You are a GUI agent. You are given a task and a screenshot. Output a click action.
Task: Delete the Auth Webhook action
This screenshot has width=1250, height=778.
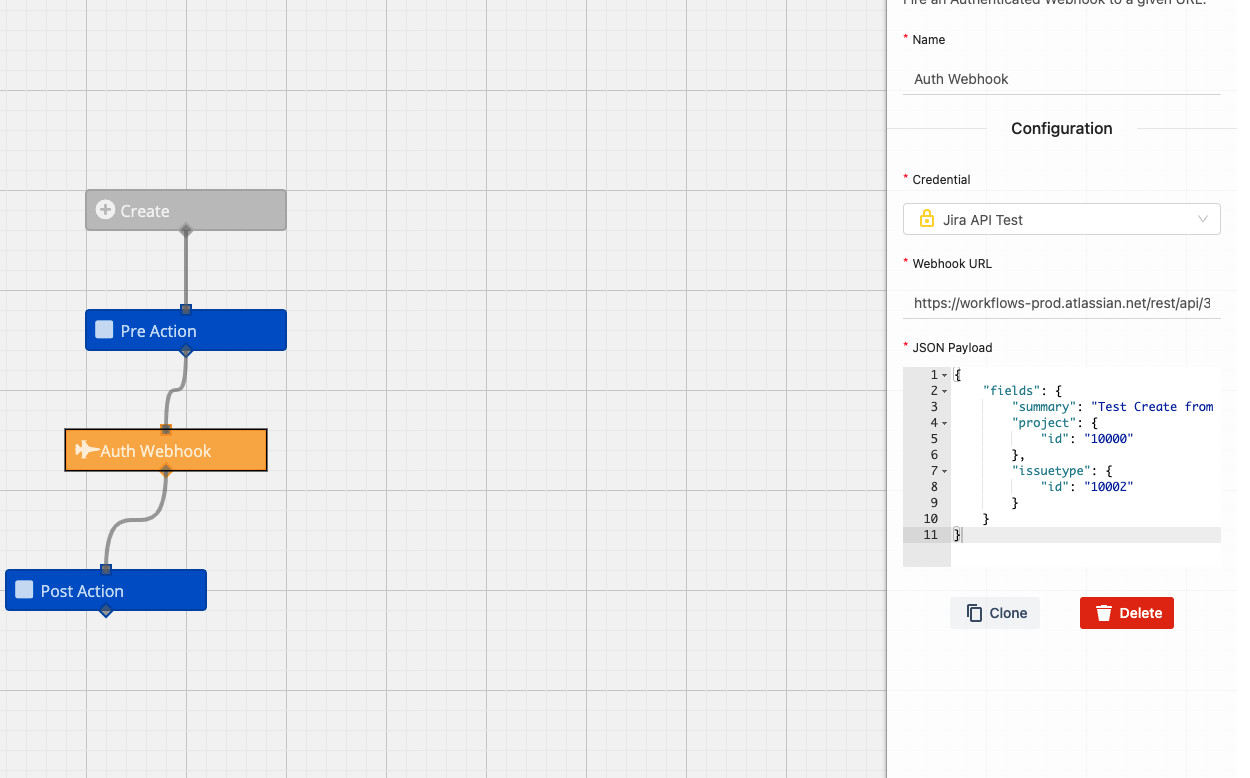1127,613
